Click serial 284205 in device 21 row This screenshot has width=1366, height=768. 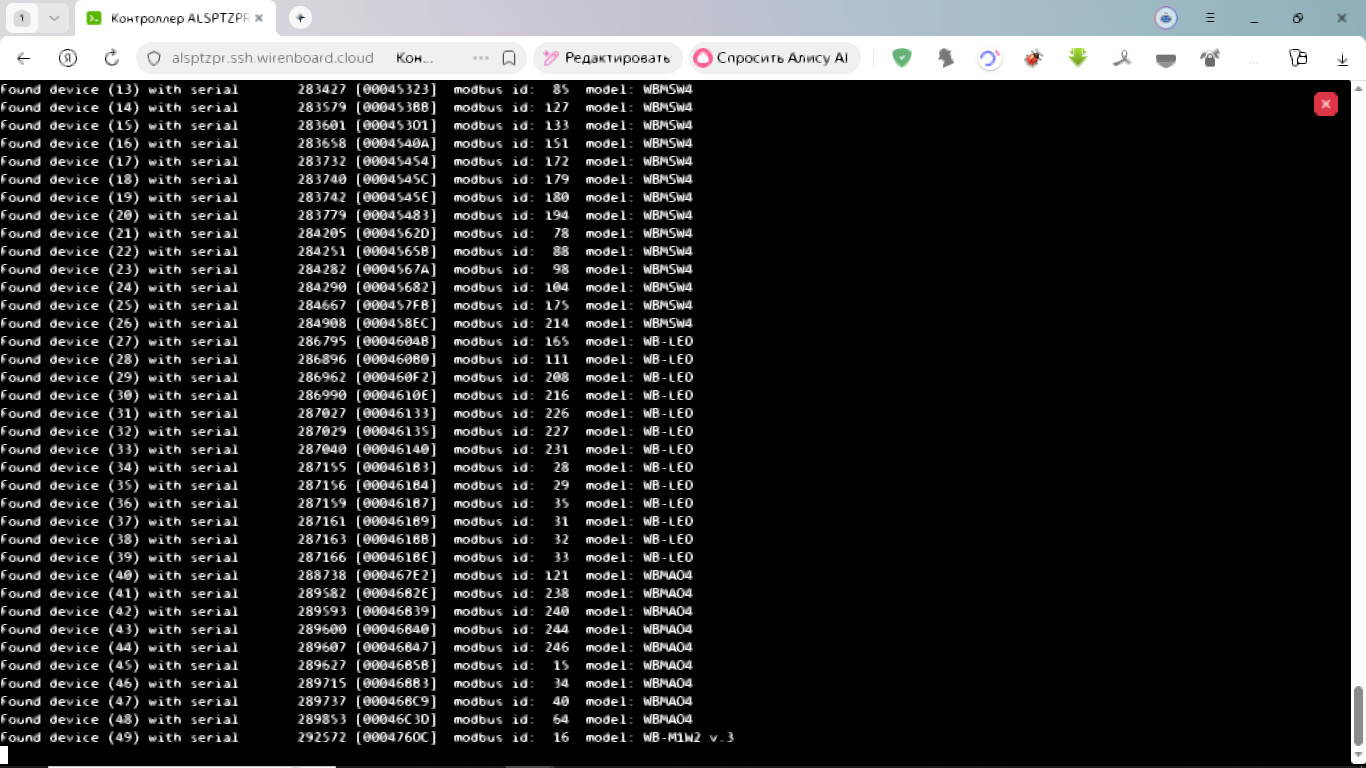tap(322, 233)
